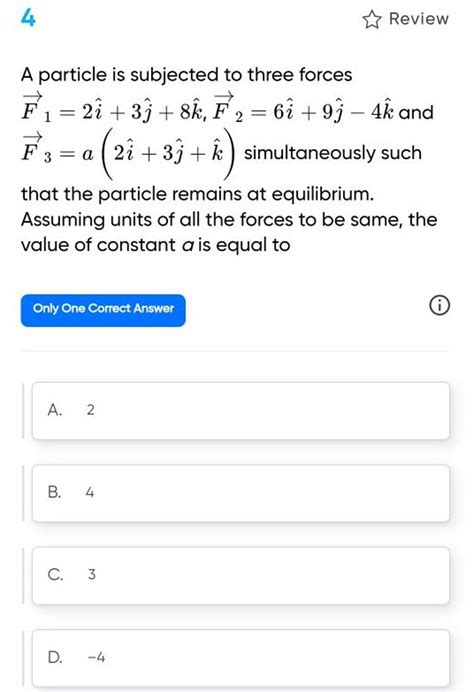Choose option C with value 3
Screen dimensions: 474x692
click(241, 575)
